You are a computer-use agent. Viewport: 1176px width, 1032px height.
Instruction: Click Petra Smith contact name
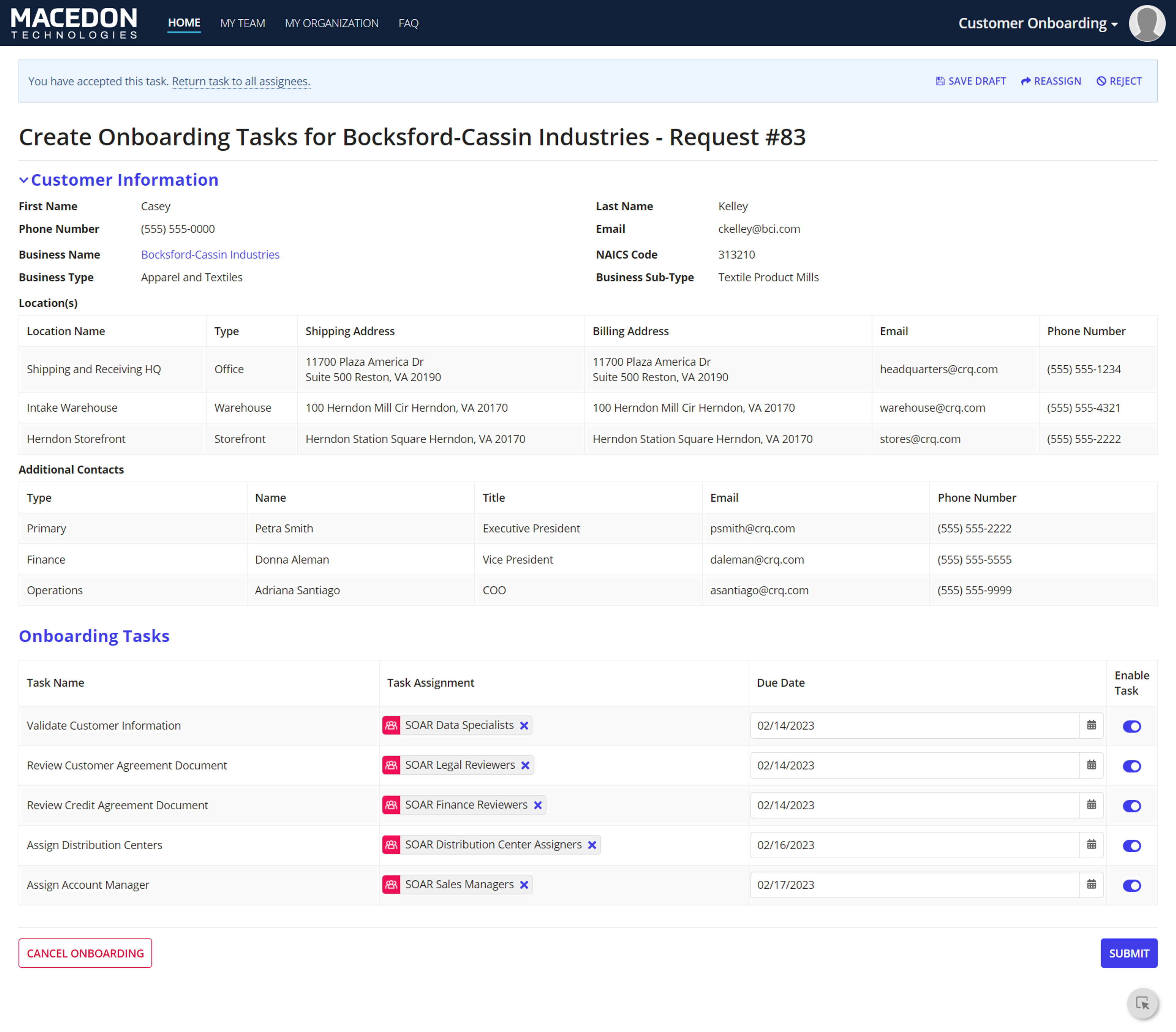coord(284,528)
